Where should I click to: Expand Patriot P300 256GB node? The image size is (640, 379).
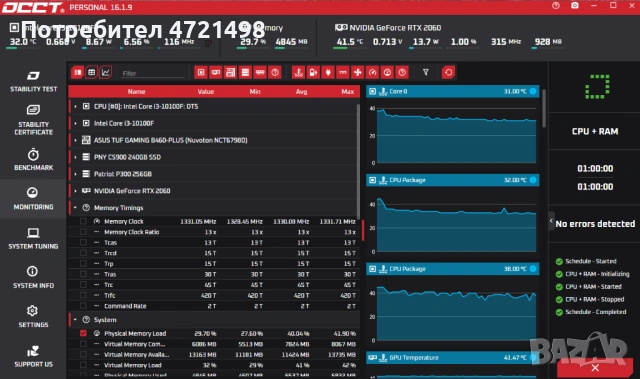point(76,174)
